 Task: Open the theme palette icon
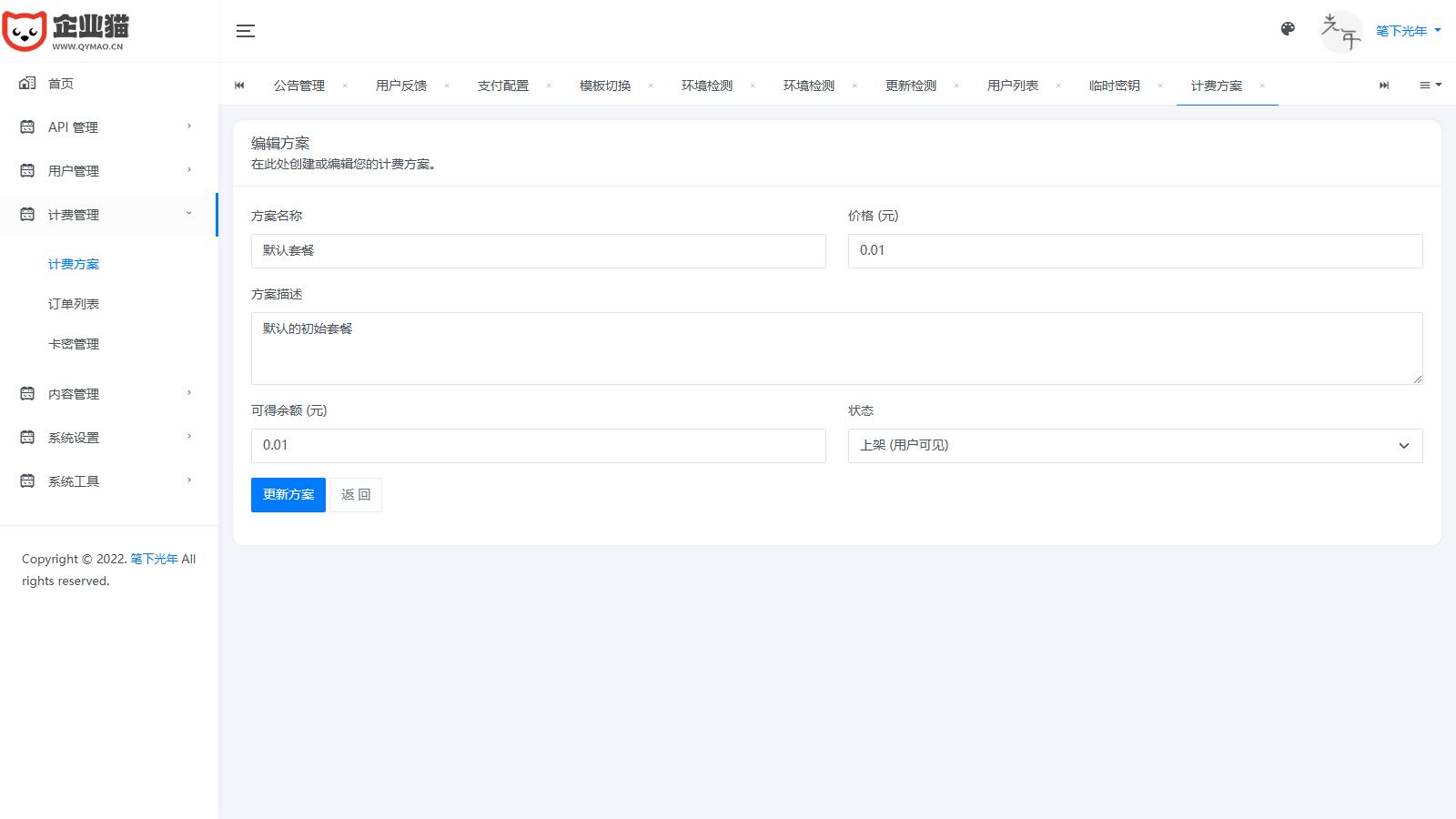[1288, 29]
